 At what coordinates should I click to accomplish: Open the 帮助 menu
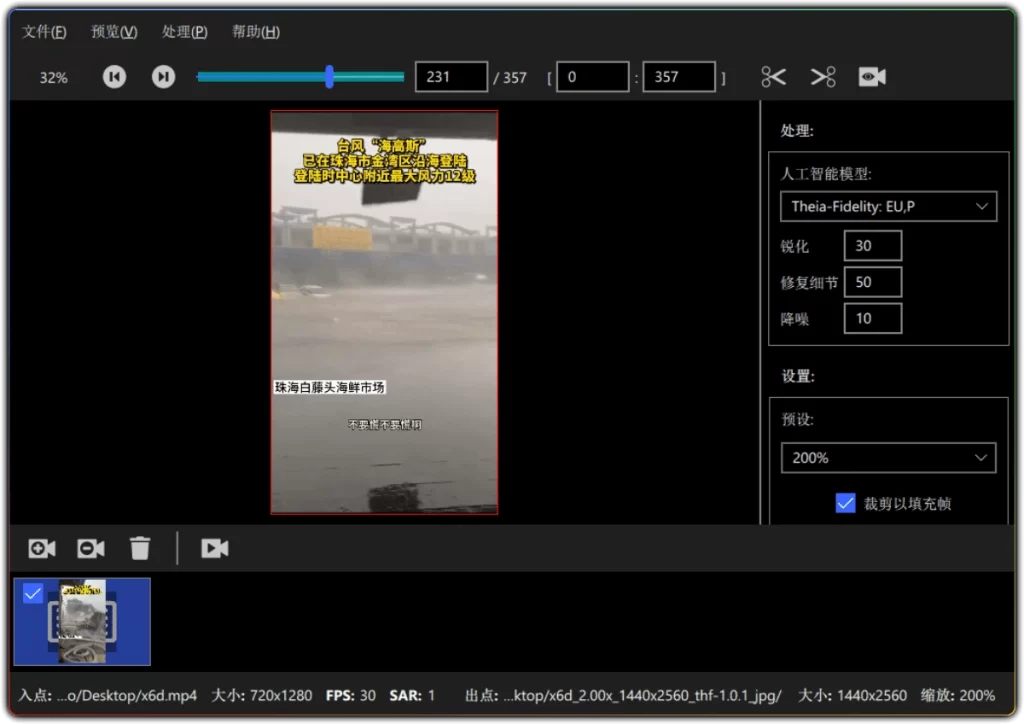pos(255,31)
